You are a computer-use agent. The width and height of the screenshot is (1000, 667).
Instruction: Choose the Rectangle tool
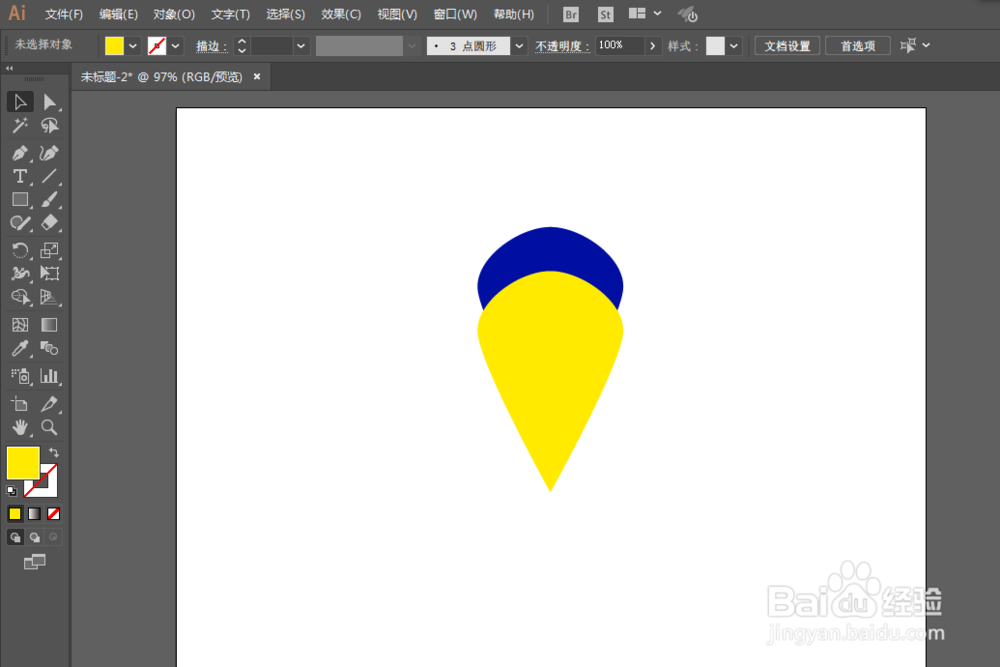pyautogui.click(x=20, y=200)
